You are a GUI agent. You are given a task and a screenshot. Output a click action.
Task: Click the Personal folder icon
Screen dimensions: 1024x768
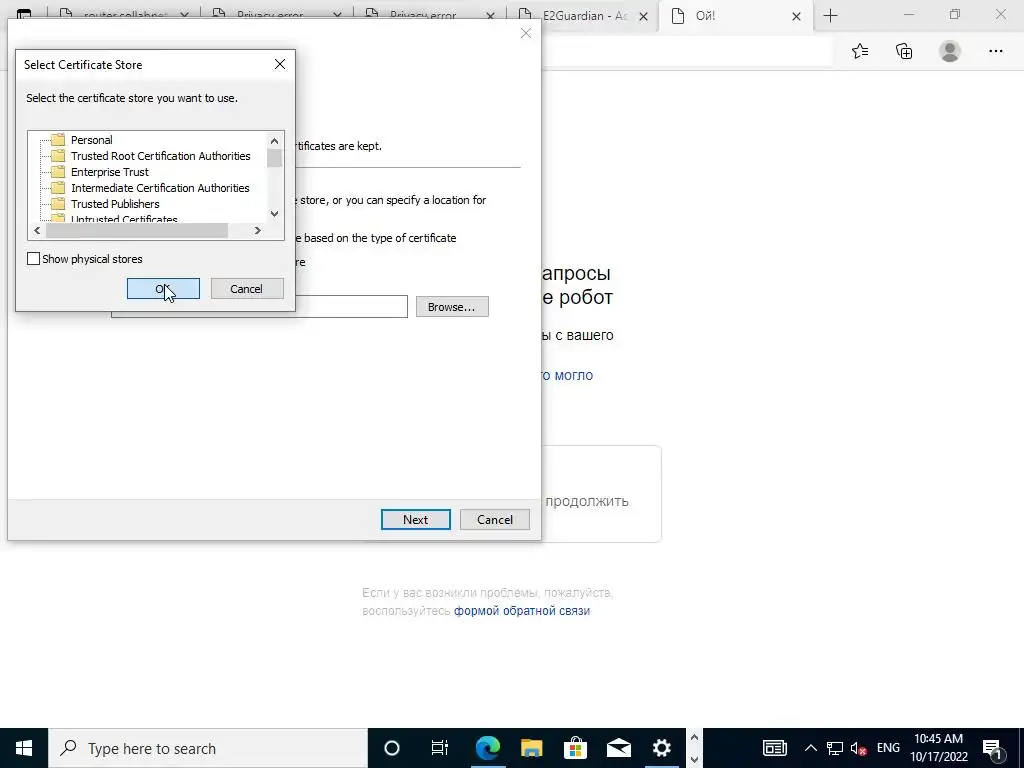click(x=58, y=140)
